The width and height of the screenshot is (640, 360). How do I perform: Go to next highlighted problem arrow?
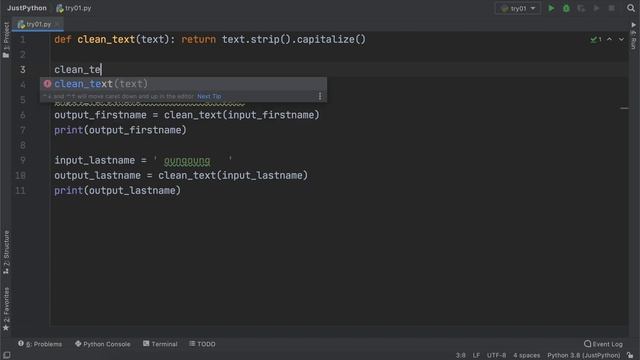(621, 40)
